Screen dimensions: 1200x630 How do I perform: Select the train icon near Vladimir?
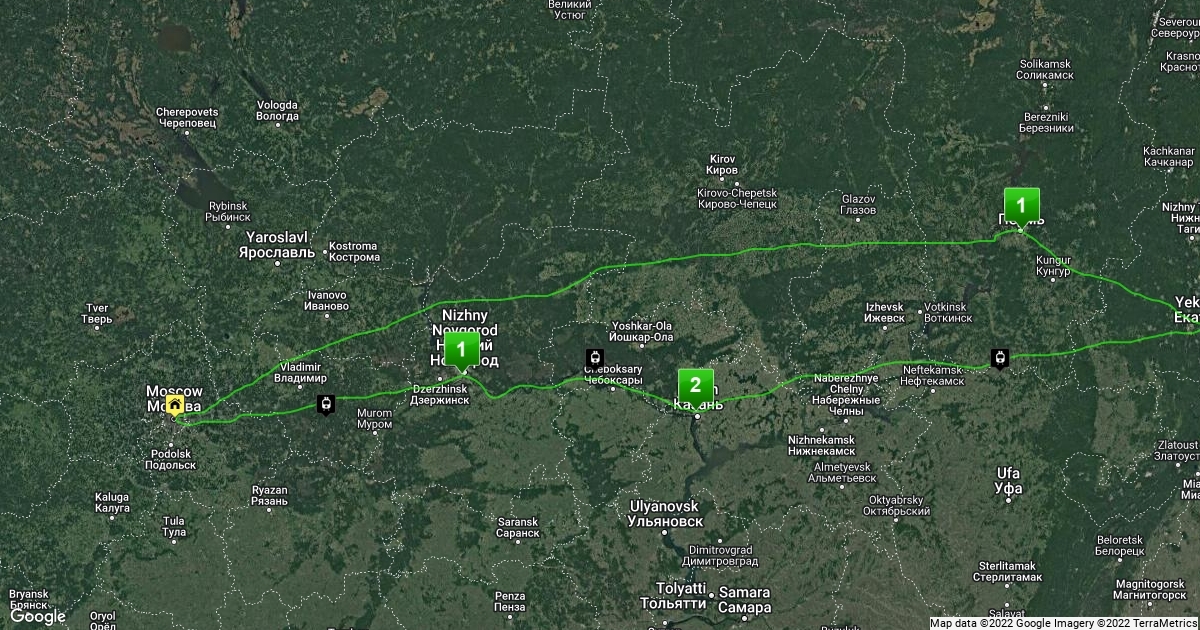click(325, 404)
